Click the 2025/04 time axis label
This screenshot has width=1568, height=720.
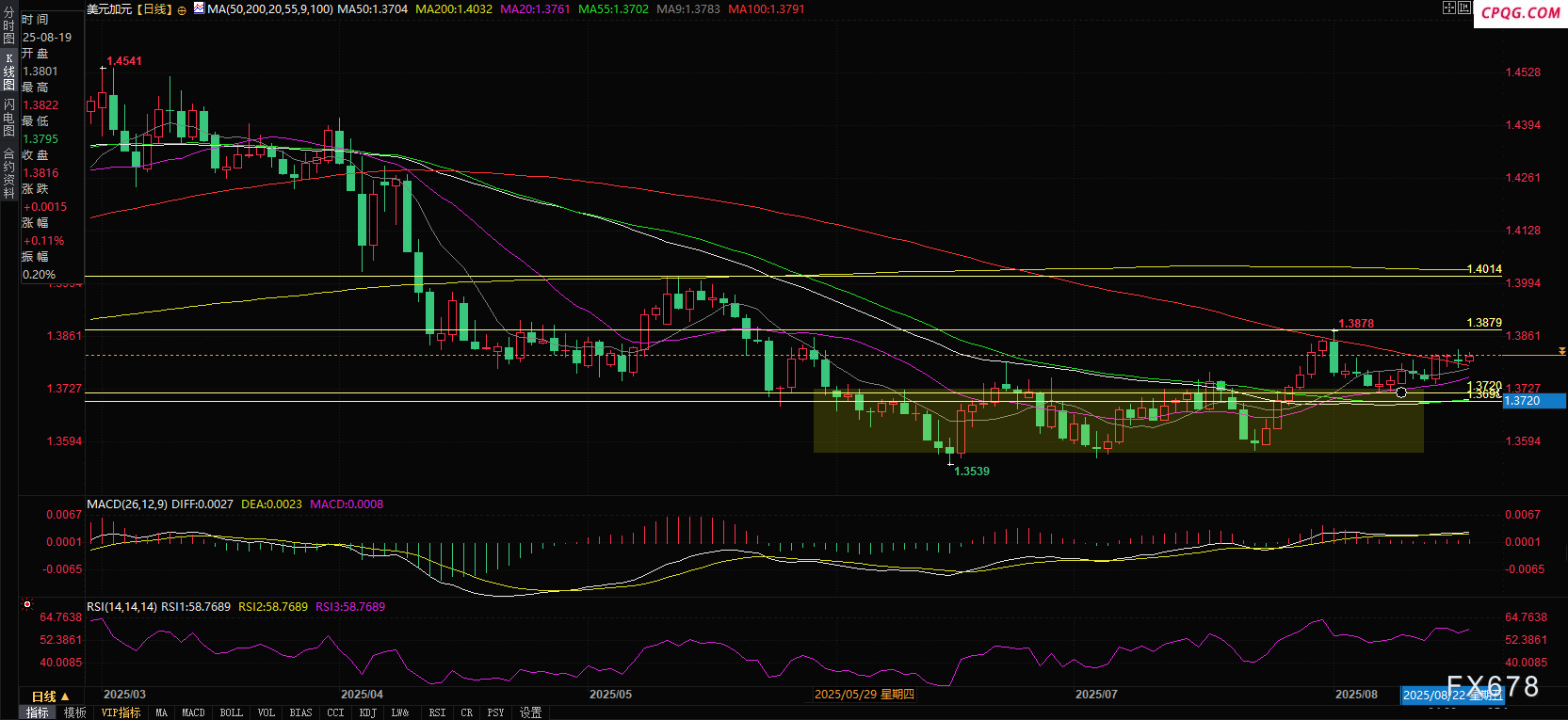362,695
